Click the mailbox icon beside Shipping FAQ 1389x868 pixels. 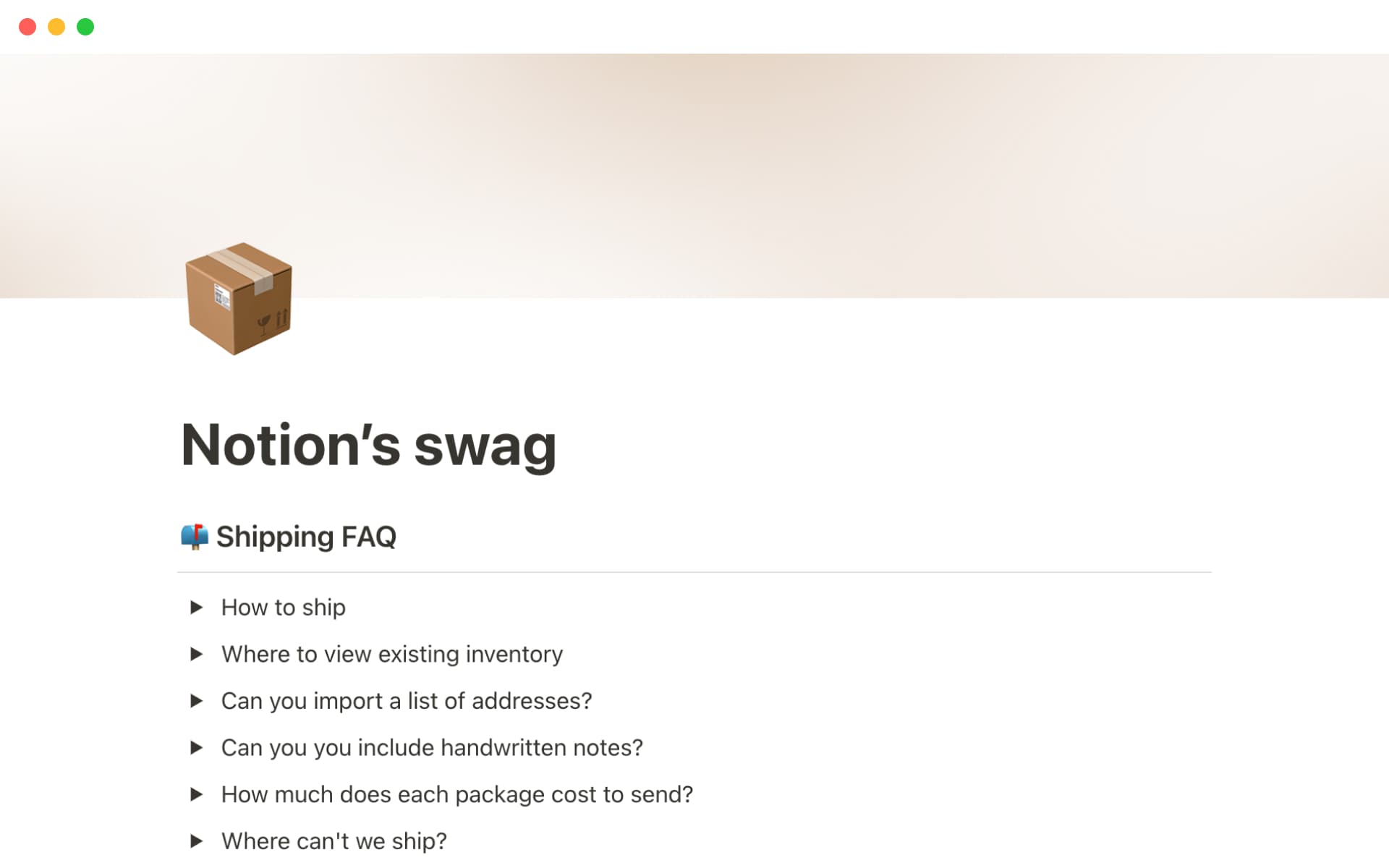tap(194, 537)
